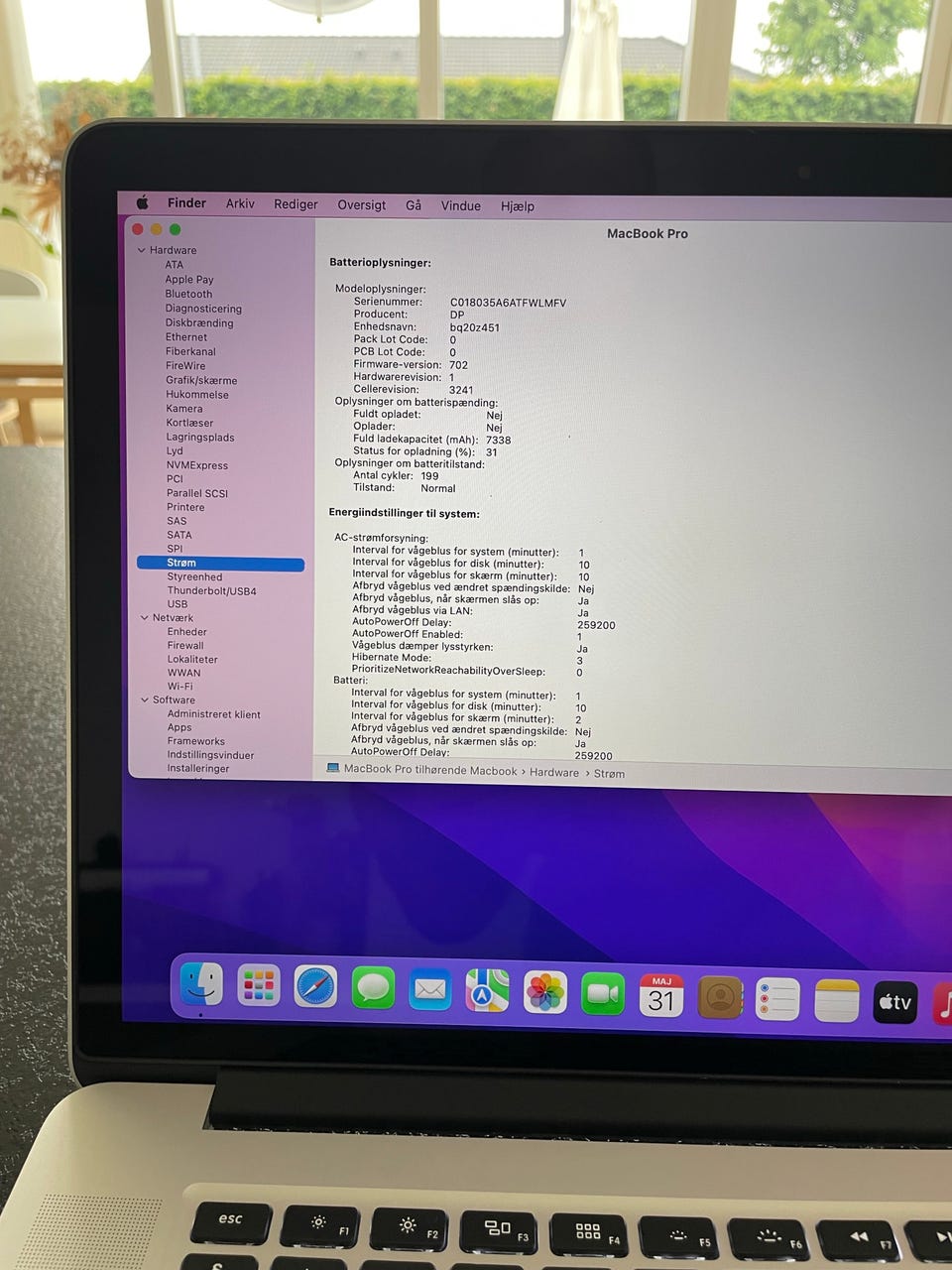Open the Arkiv menu
Image resolution: width=952 pixels, height=1270 pixels.
240,203
